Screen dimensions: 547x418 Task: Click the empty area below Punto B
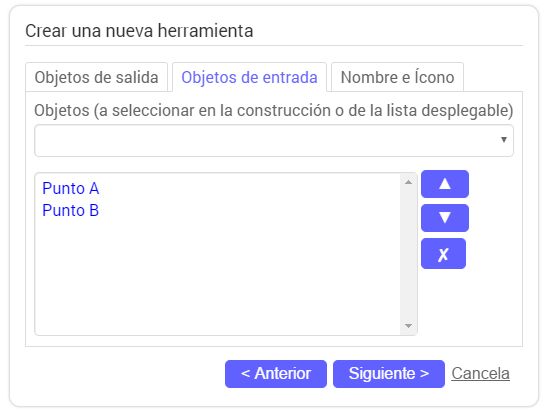(218, 276)
